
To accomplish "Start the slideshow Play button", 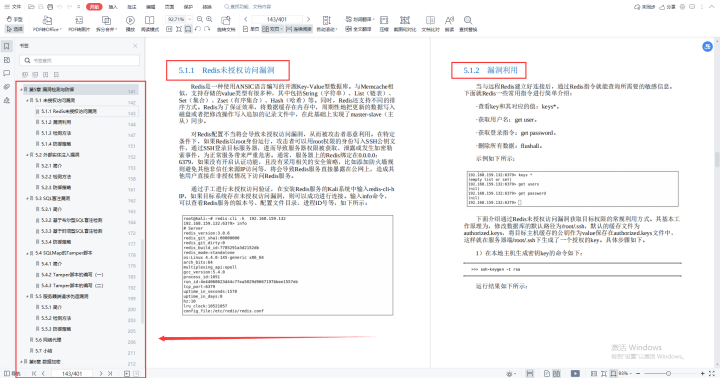I will pos(130,23).
